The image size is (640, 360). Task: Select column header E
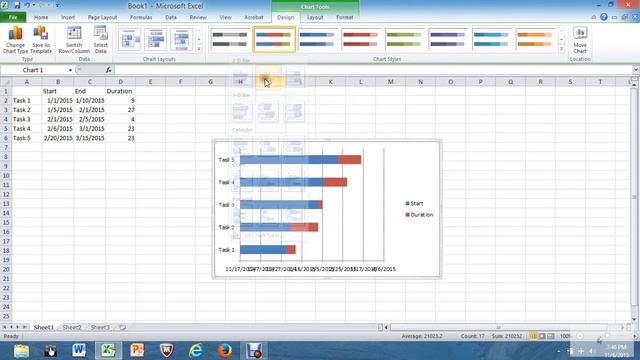tap(150, 82)
